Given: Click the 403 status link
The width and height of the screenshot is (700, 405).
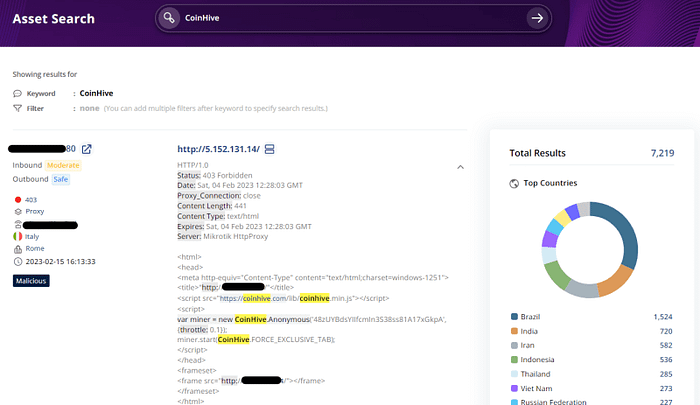Looking at the screenshot, I should coord(31,200).
